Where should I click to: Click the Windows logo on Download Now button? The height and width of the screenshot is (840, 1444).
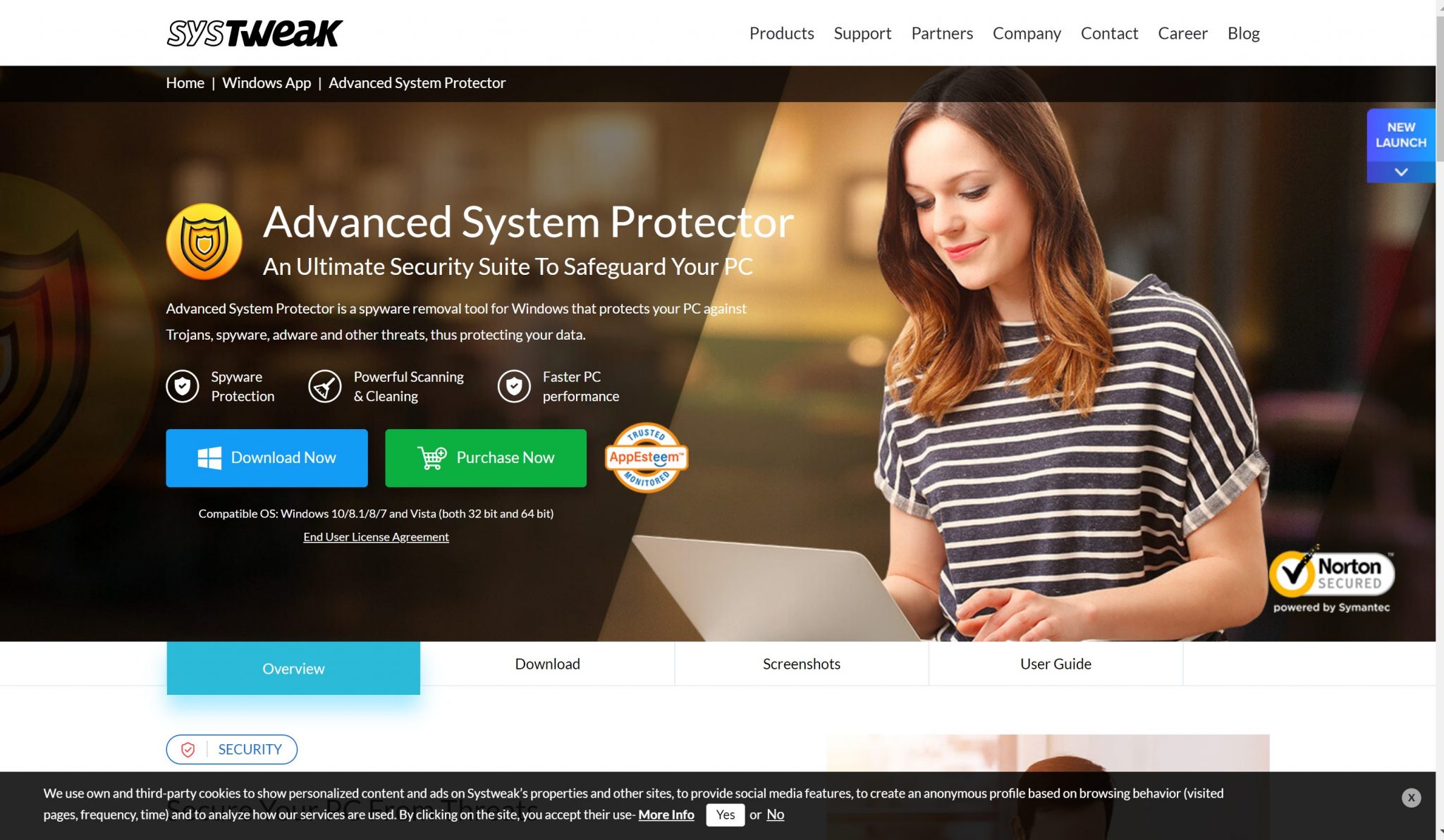click(x=210, y=458)
